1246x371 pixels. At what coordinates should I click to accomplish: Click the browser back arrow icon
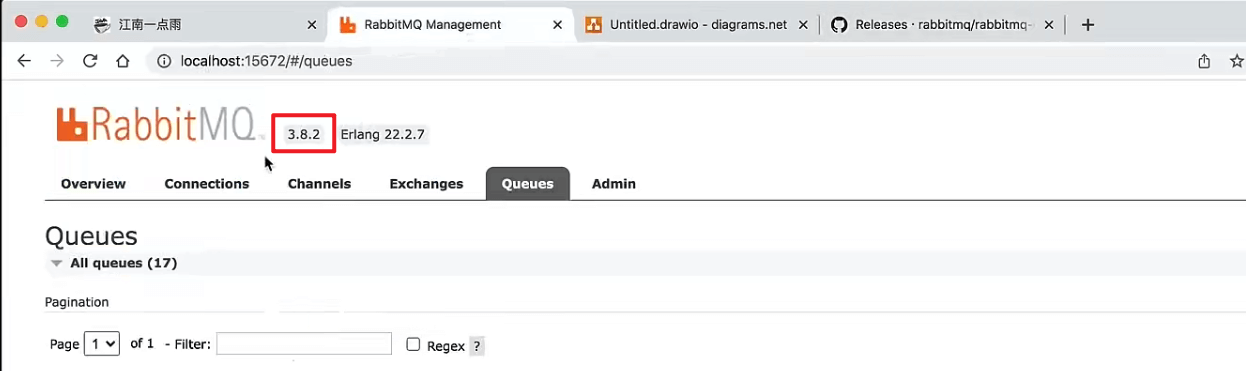[x=24, y=61]
